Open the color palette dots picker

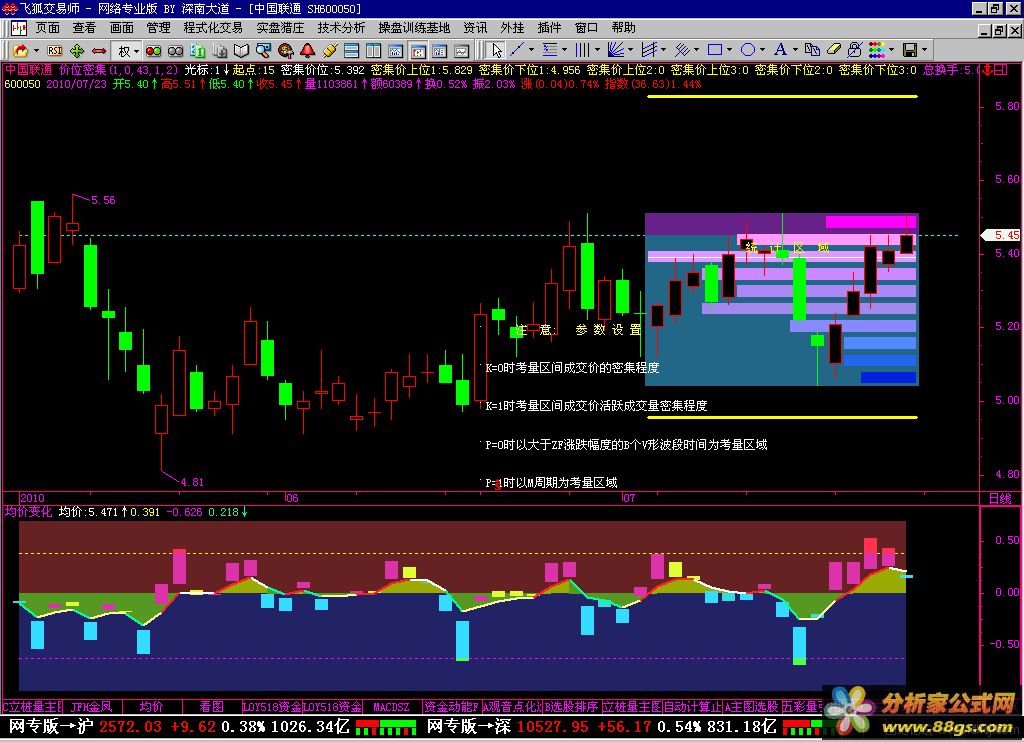pyautogui.click(x=877, y=50)
